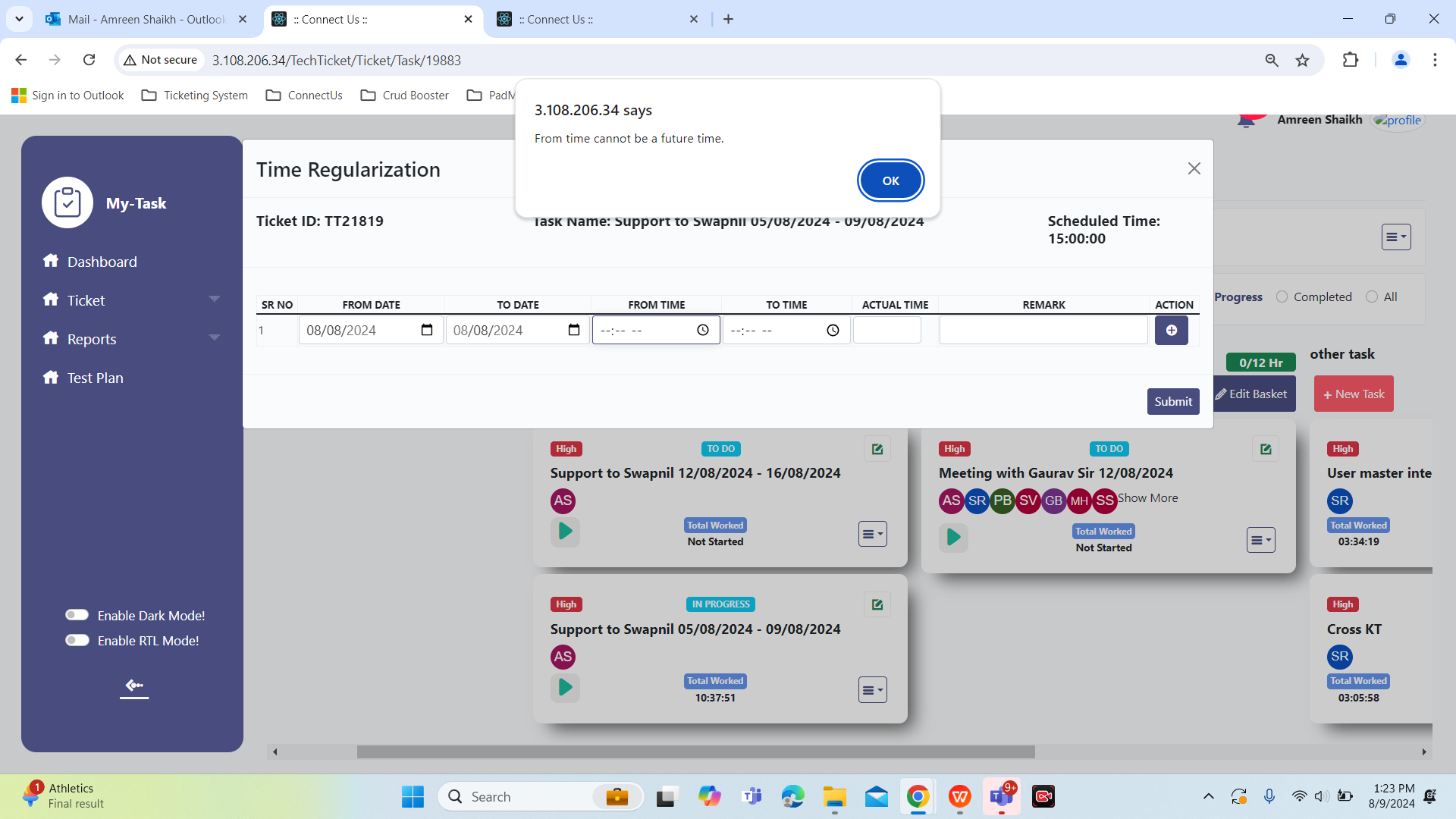Screen dimensions: 1456x819
Task: Open the Ticketing System bookmark folder
Action: [195, 95]
